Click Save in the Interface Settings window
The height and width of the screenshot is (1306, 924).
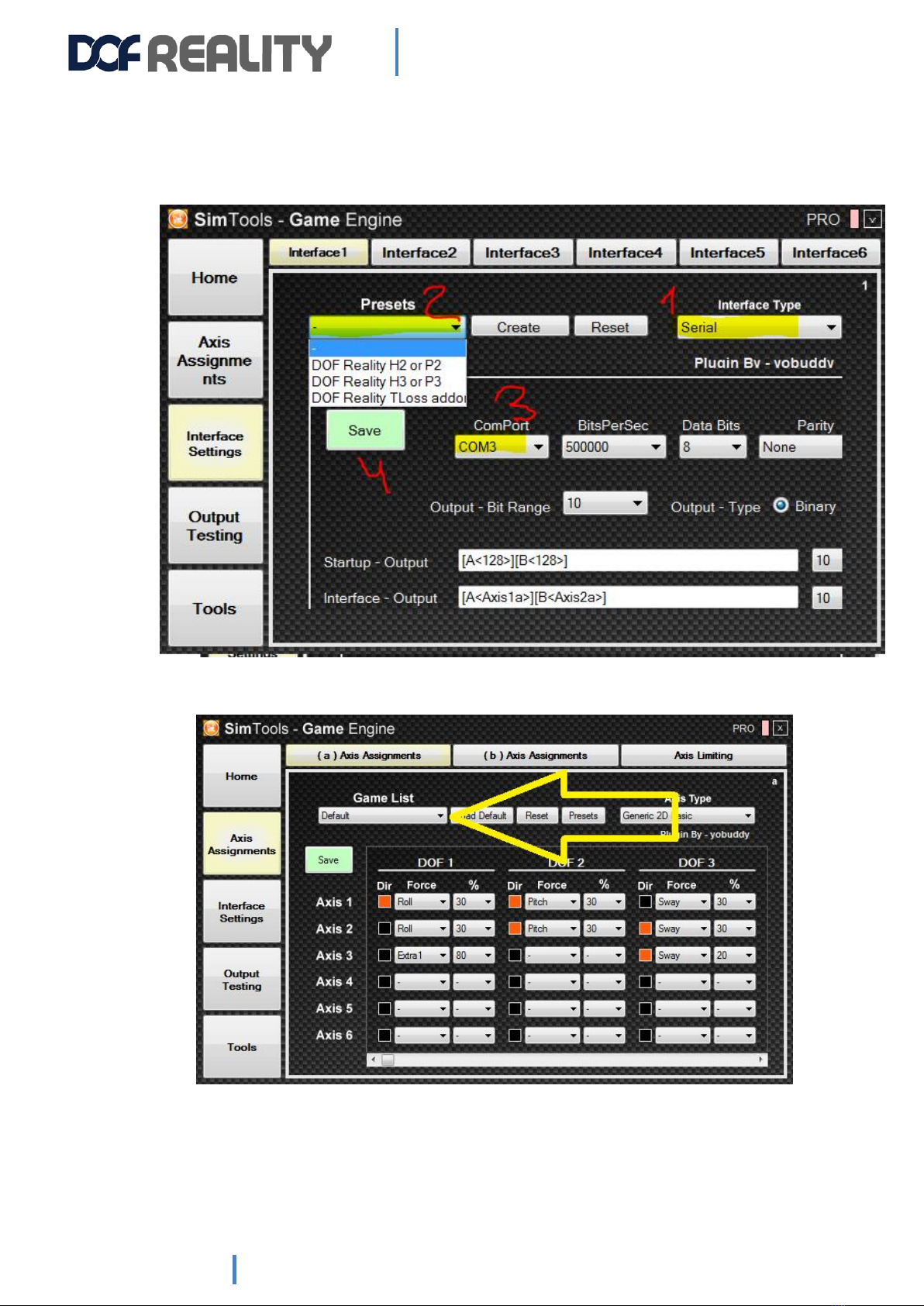pos(365,430)
